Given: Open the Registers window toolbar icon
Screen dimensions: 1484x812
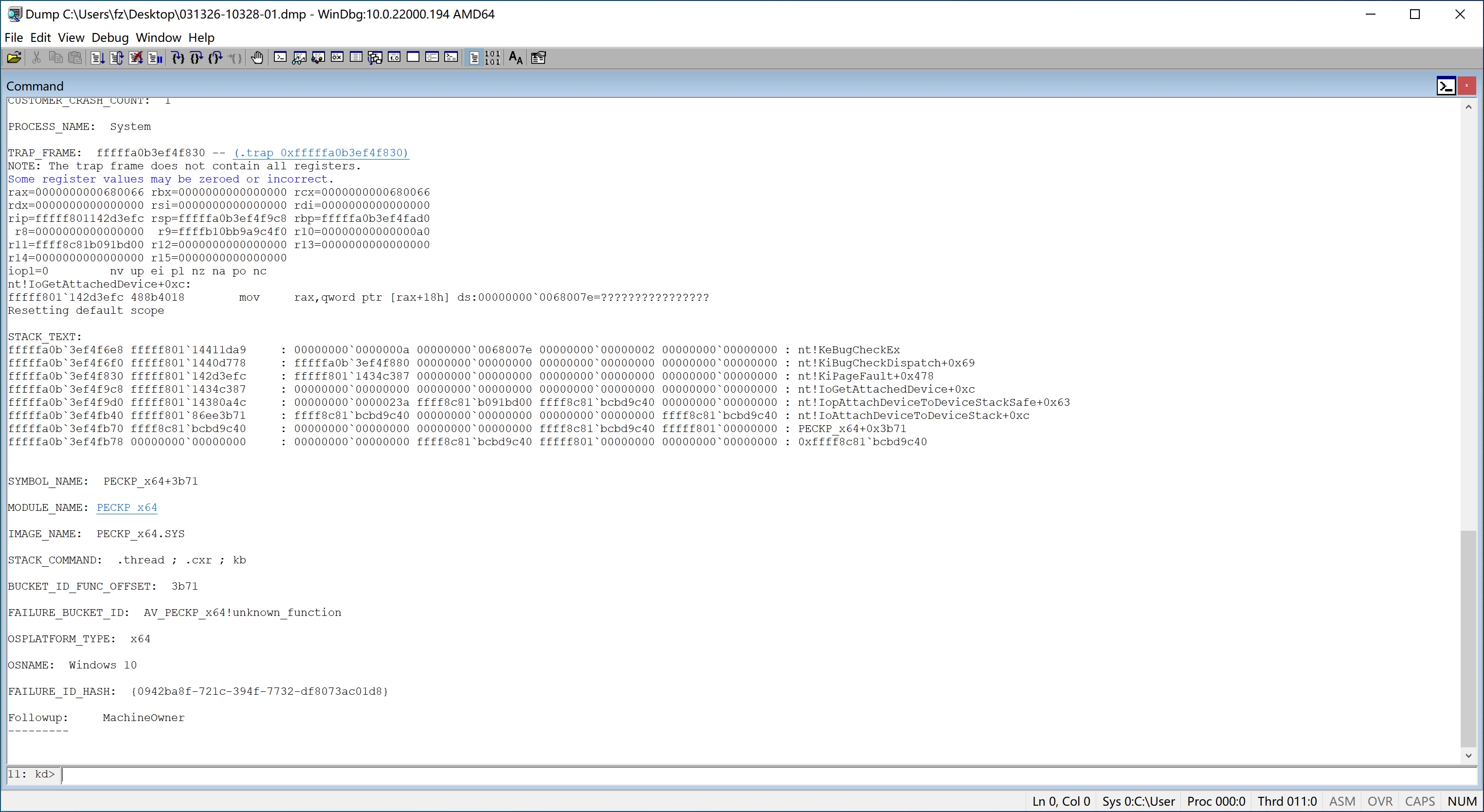Looking at the screenshot, I should tap(337, 57).
